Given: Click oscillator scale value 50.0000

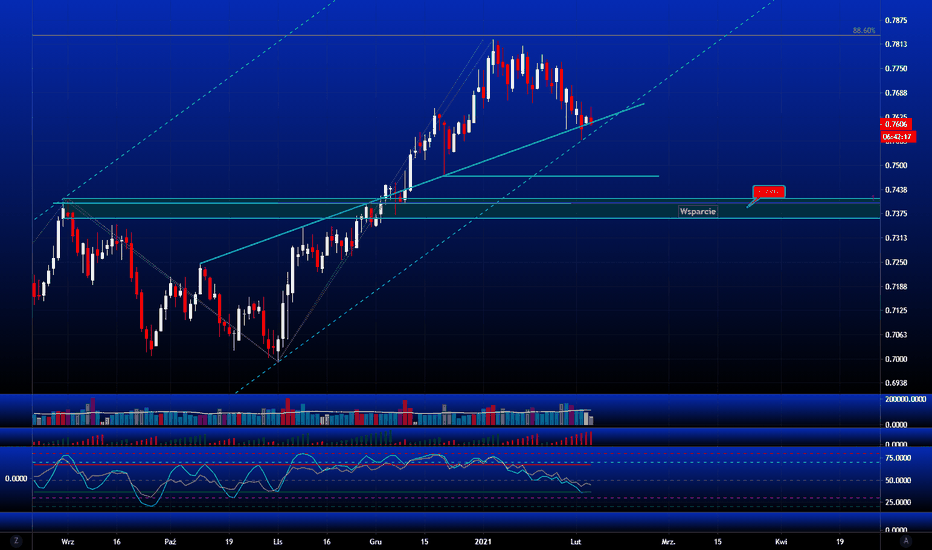Looking at the screenshot, I should (x=898, y=480).
